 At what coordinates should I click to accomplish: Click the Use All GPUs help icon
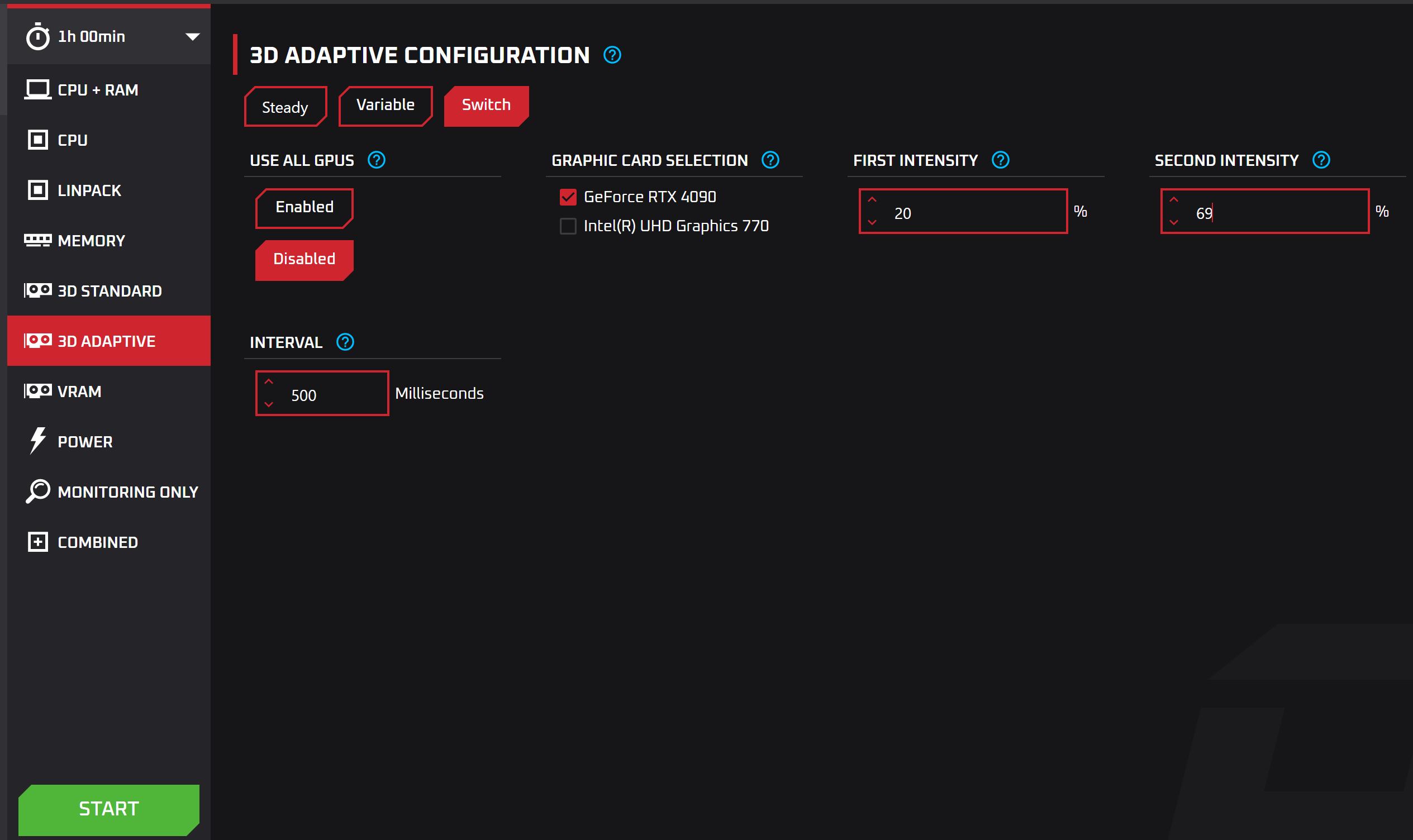coord(377,160)
